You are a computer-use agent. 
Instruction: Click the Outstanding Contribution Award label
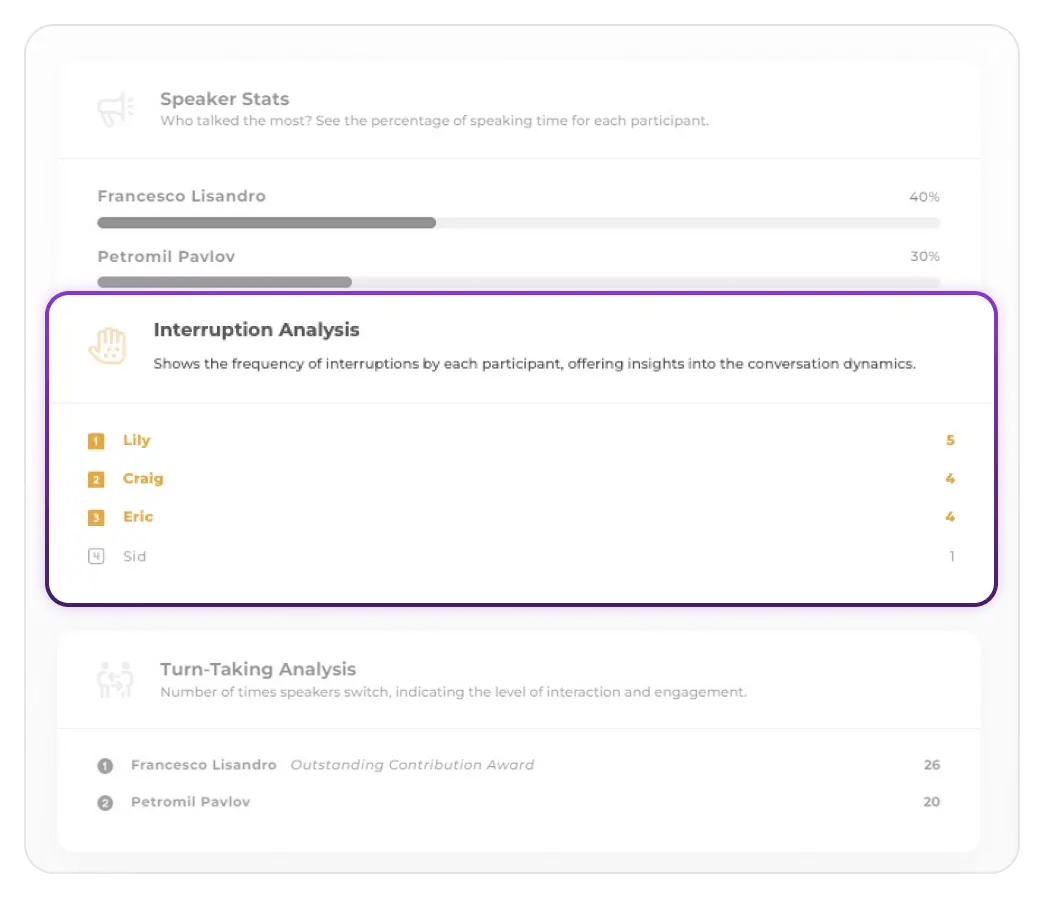(412, 765)
